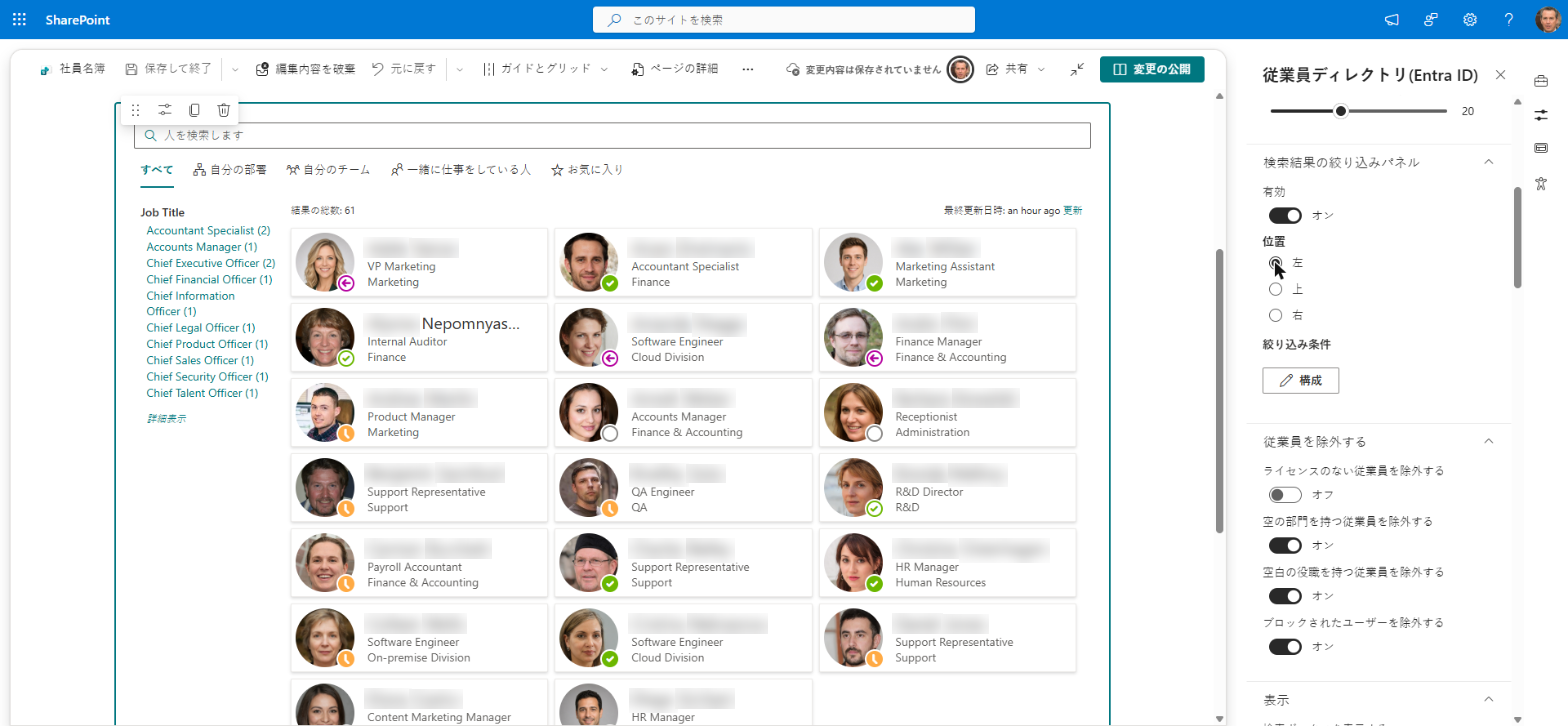Open the sliders properties icon in right rail
The image size is (1568, 726).
pos(1541,114)
